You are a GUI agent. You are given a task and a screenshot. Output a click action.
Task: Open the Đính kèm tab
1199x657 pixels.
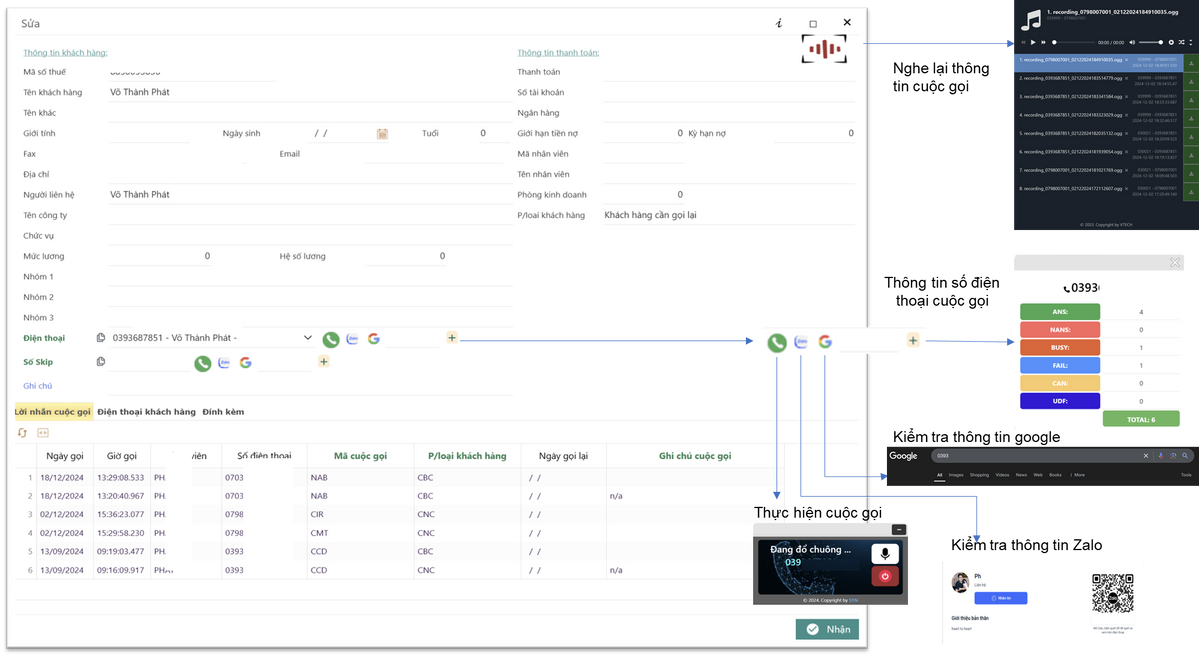[x=223, y=412]
